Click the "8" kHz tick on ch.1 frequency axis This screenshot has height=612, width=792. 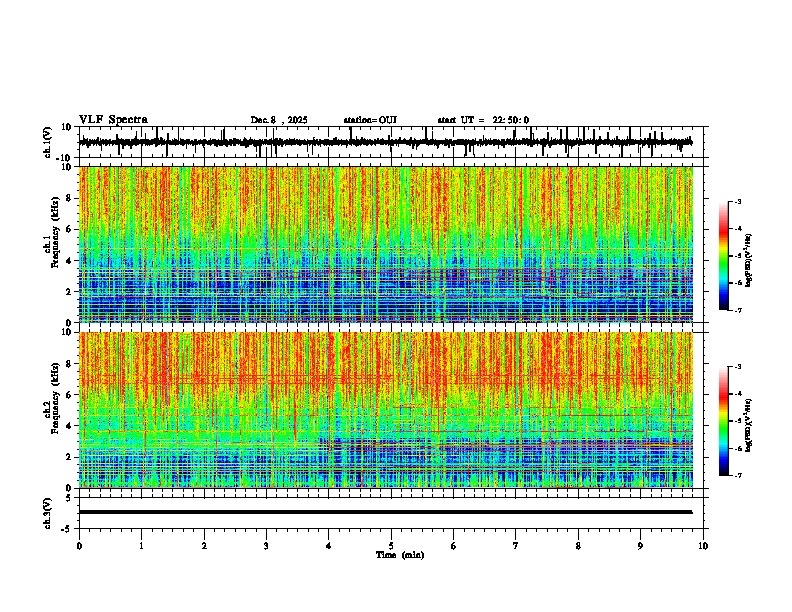[70, 198]
